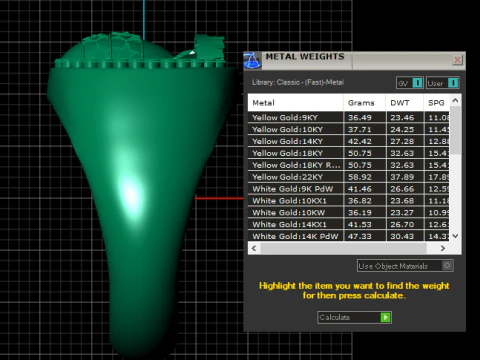The width and height of the screenshot is (480, 360).
Task: Select the White Gold:14K PdW row
Action: coord(349,236)
